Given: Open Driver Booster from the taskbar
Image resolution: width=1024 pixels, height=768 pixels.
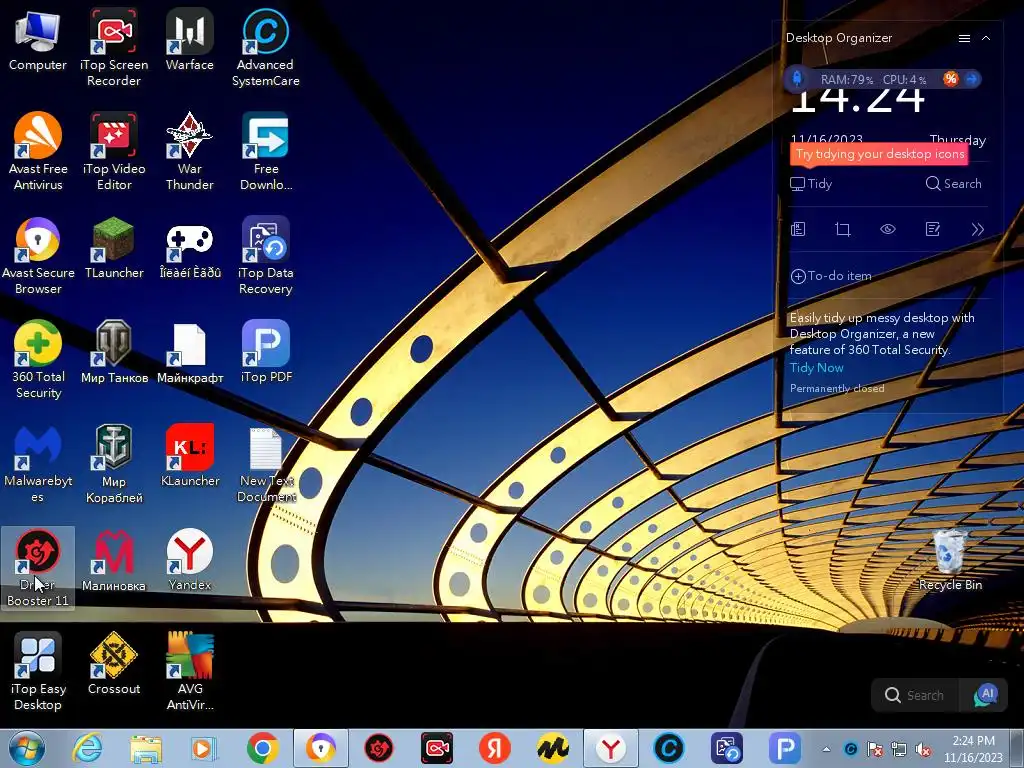Looking at the screenshot, I should [x=379, y=748].
